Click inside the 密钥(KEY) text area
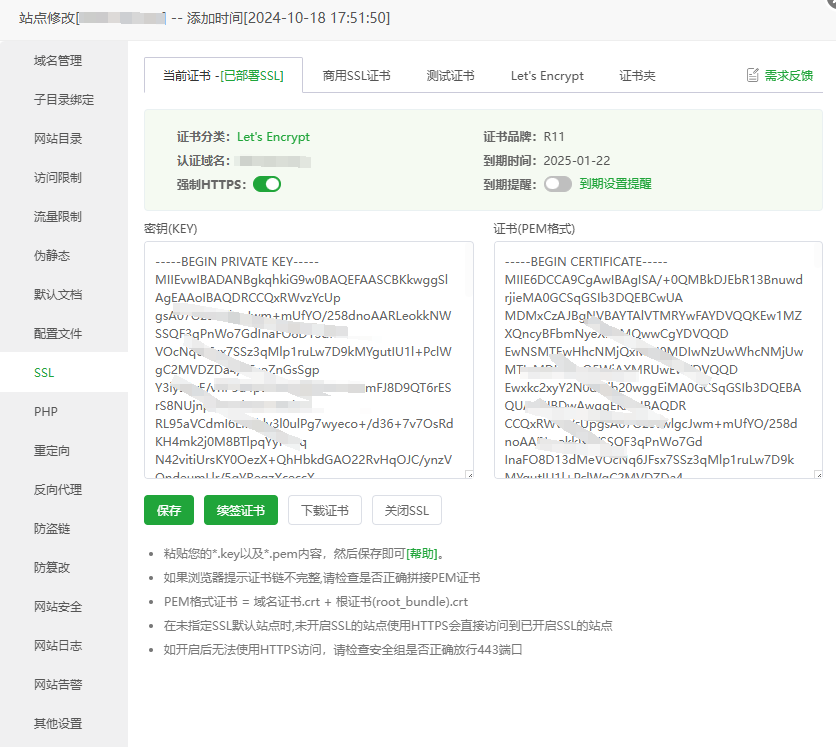Viewport: 836px width, 747px height. 309,360
